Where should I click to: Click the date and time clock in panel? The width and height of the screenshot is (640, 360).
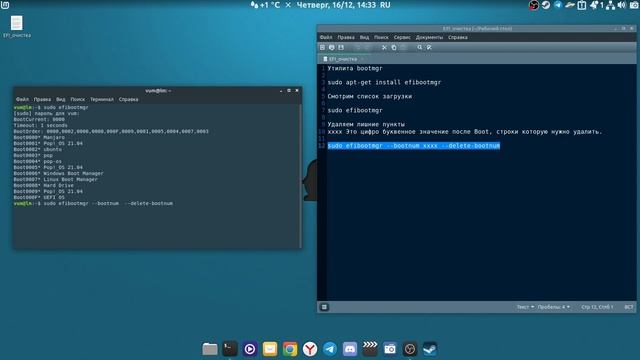(x=336, y=5)
